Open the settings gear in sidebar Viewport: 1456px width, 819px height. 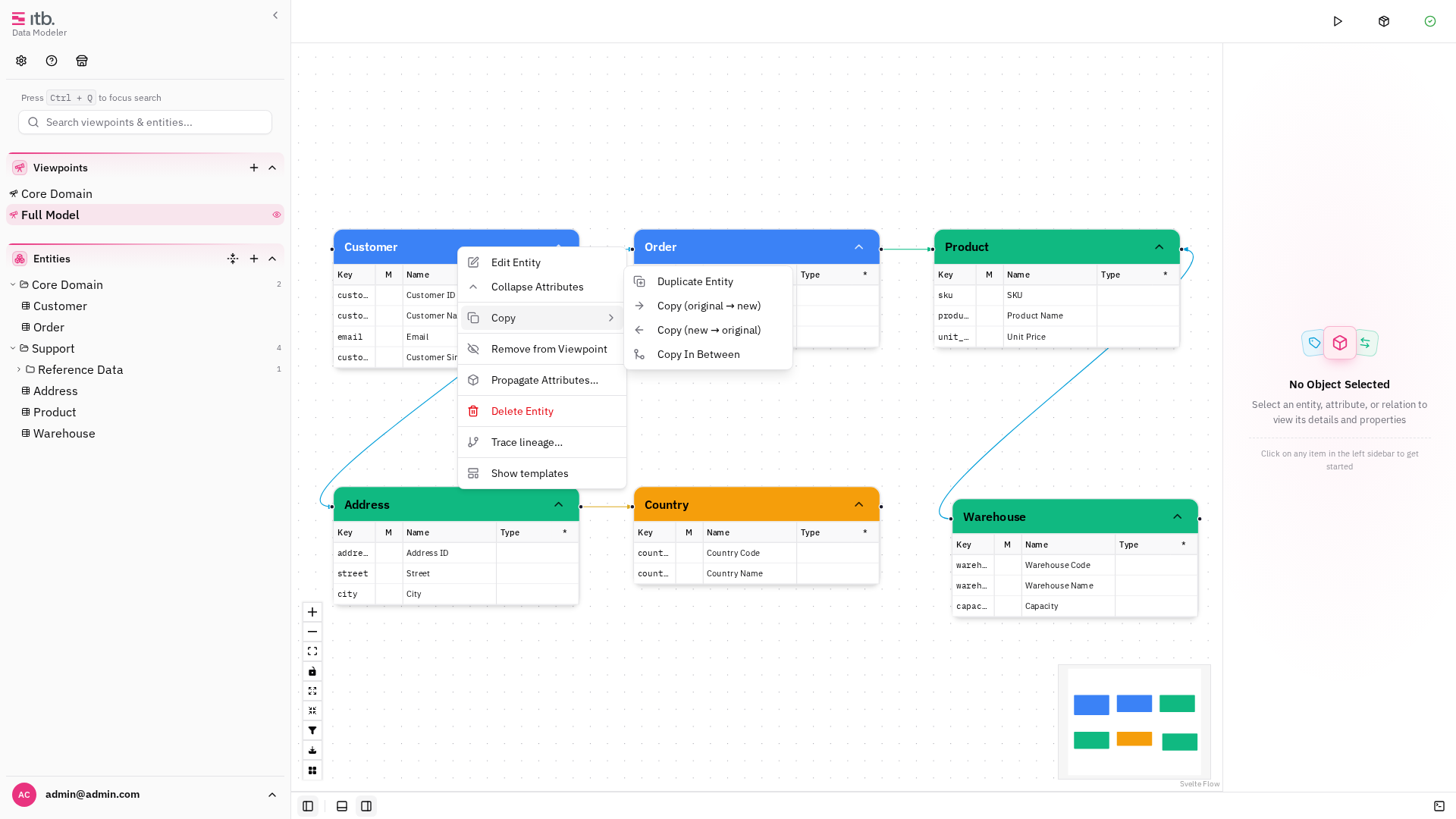coord(21,61)
